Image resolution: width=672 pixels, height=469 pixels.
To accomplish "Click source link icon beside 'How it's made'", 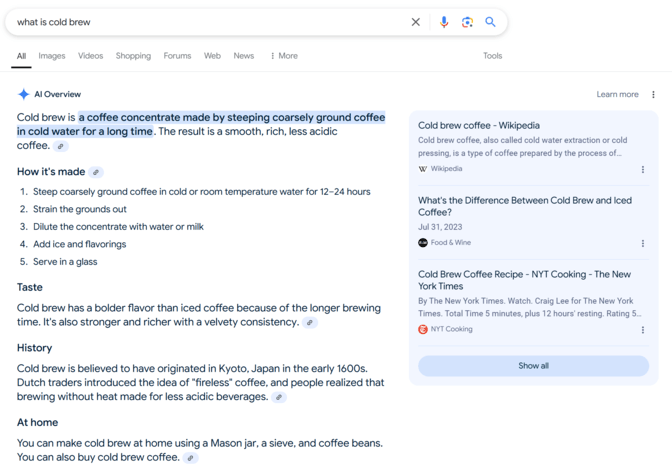I will [96, 172].
